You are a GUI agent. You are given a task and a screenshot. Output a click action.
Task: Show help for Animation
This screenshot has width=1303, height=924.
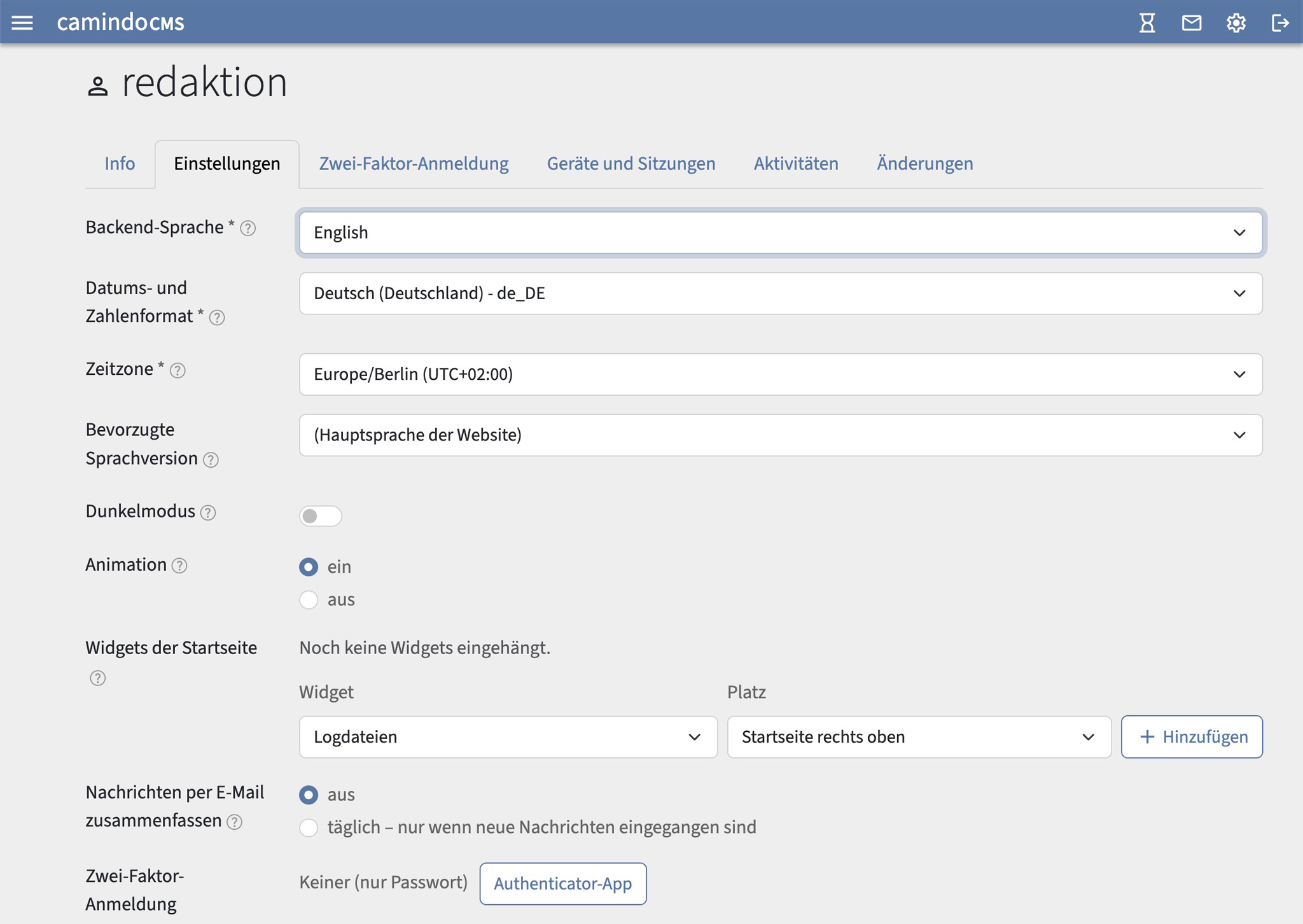tap(179, 566)
